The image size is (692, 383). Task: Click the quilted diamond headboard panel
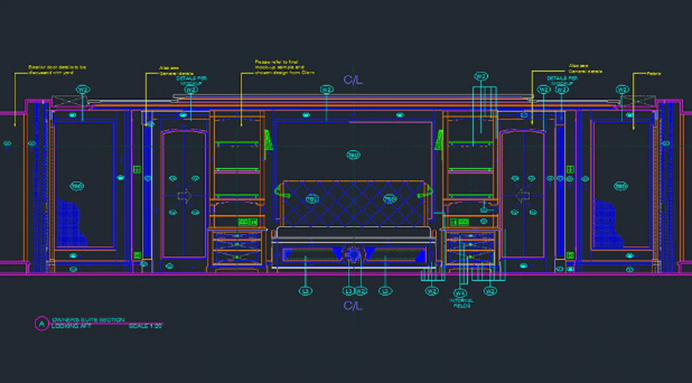pos(353,204)
